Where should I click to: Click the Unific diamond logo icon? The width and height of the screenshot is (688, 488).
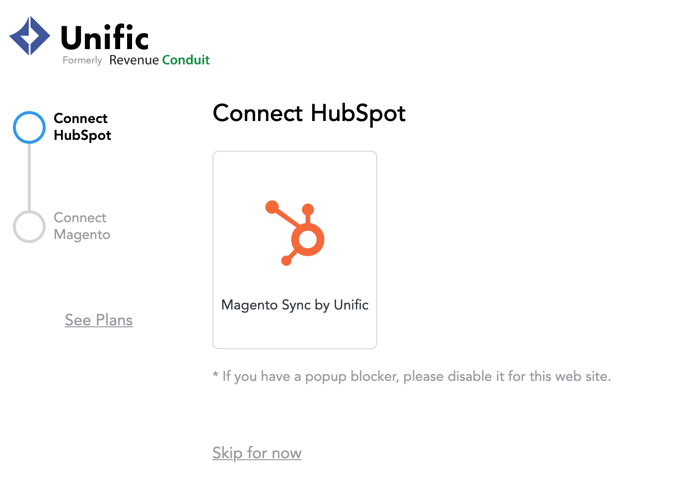coord(29,36)
